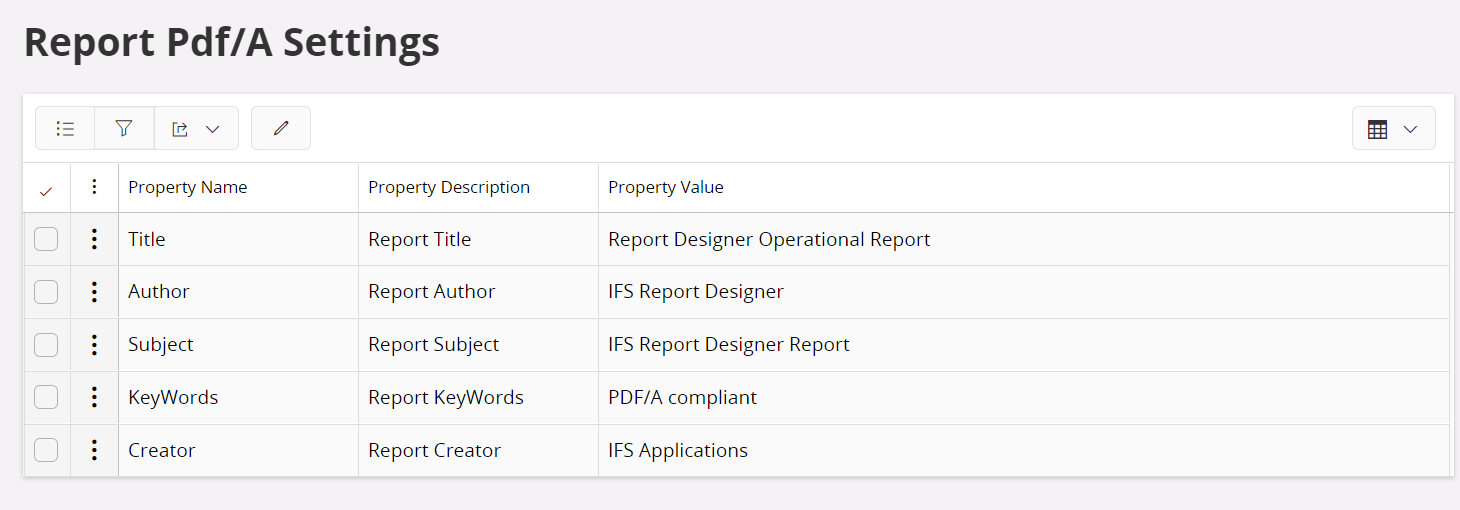Open three-dot menu in header row
The height and width of the screenshot is (510, 1460).
click(94, 187)
